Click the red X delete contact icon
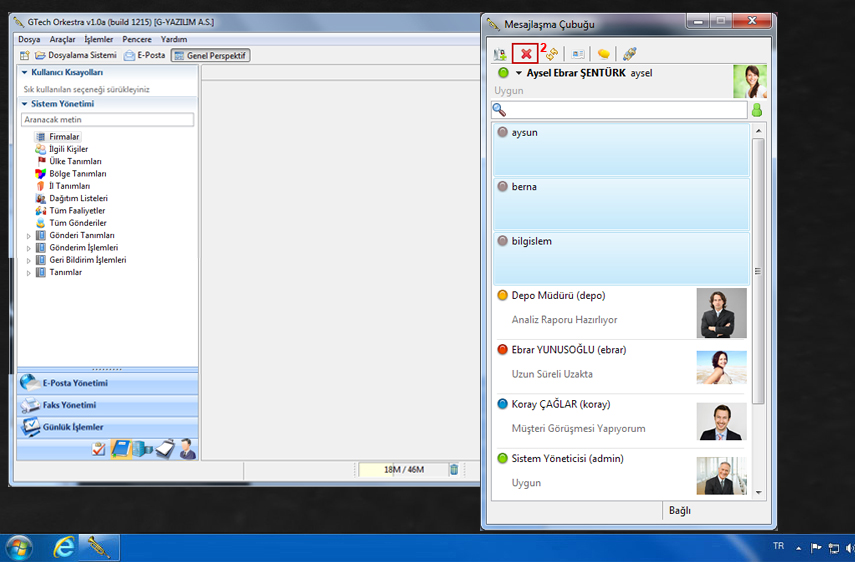 pos(525,54)
